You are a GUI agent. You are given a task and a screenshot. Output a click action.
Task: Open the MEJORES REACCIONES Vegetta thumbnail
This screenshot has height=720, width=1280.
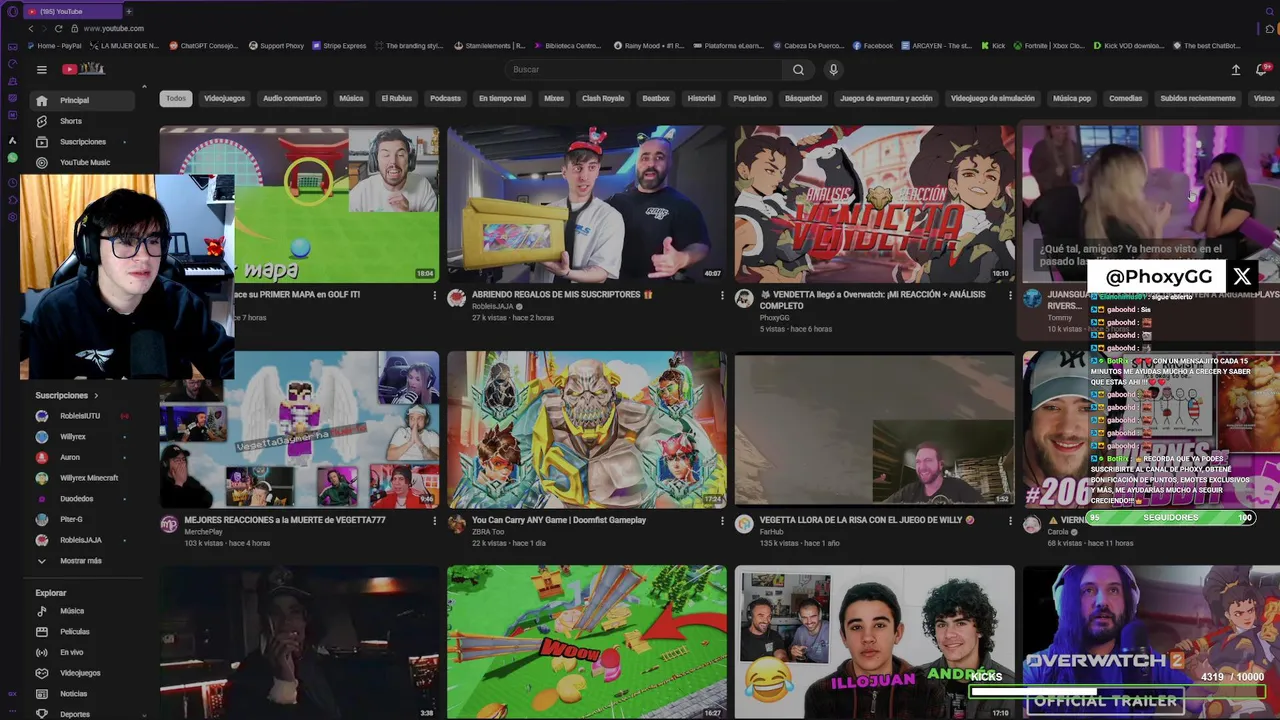(299, 429)
